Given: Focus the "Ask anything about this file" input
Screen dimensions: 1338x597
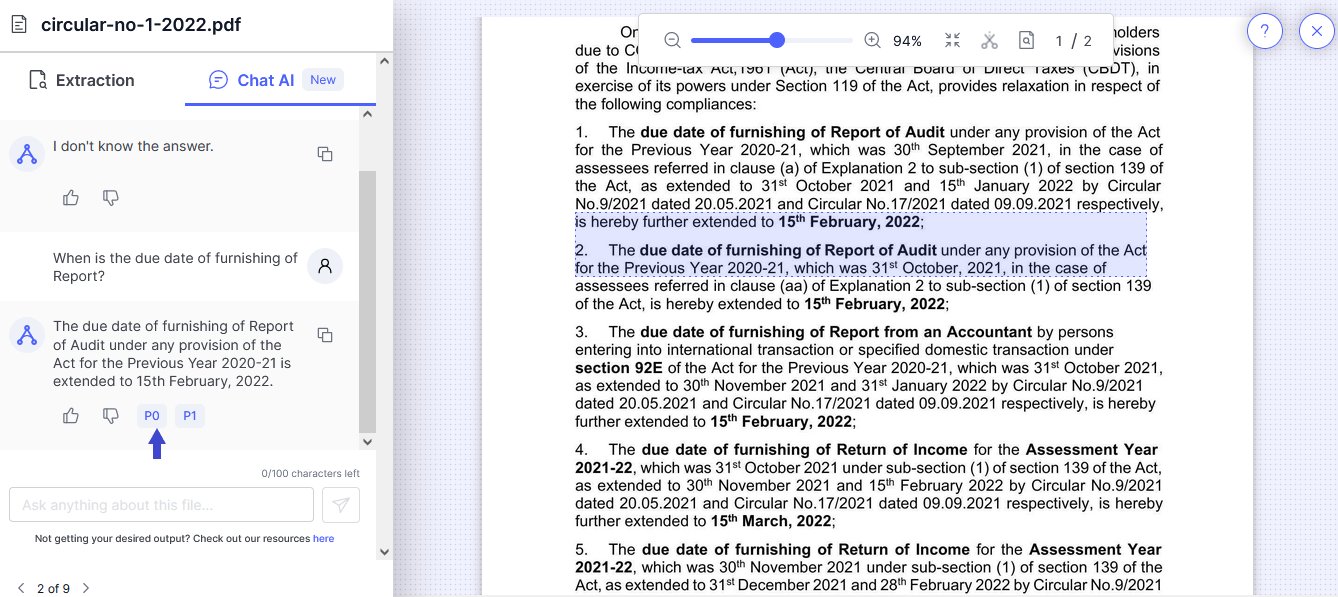Looking at the screenshot, I should coord(161,505).
